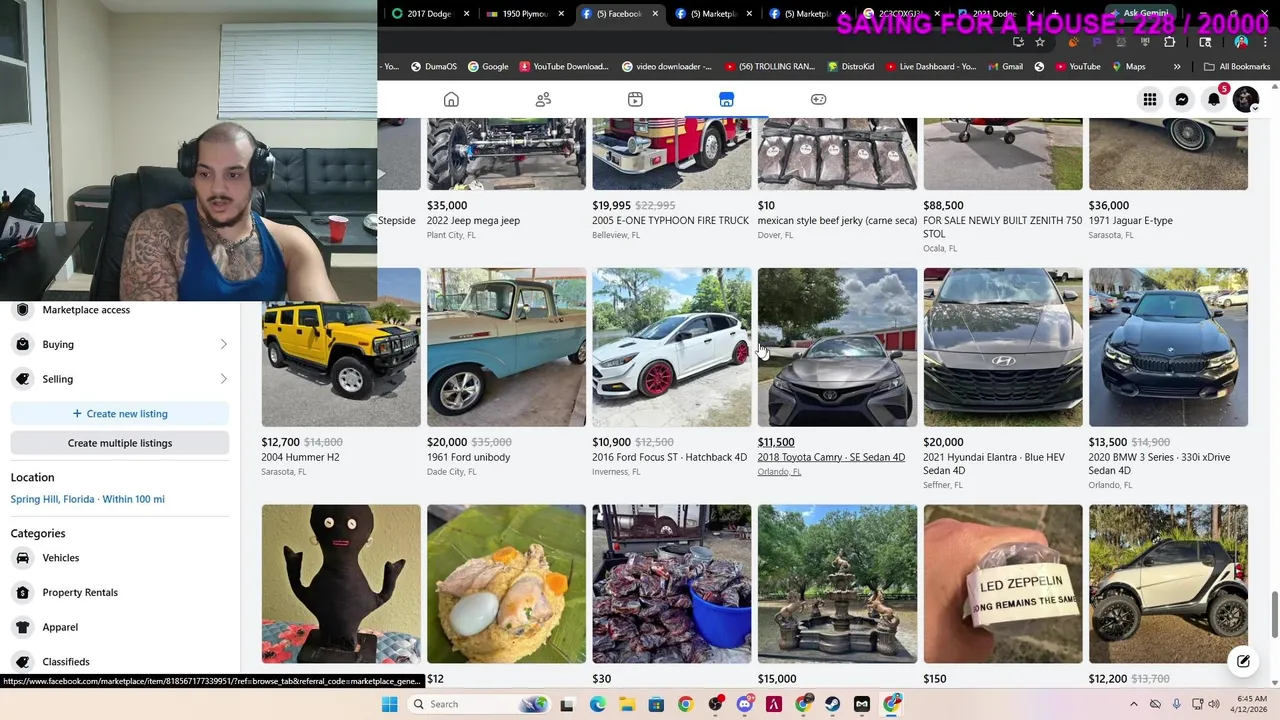
Task: Open 2016 Ford Focus ST listing photo
Action: 672,347
